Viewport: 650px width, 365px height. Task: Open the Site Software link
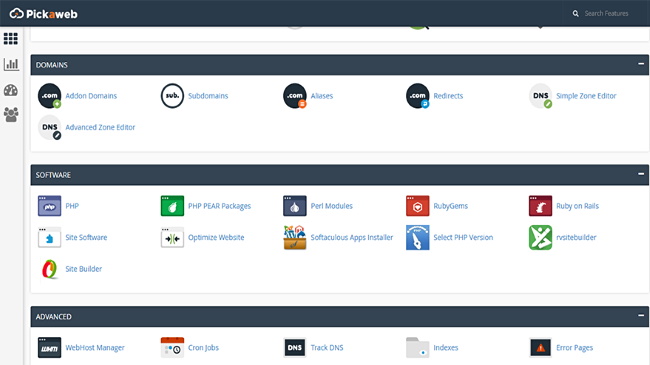pos(86,237)
